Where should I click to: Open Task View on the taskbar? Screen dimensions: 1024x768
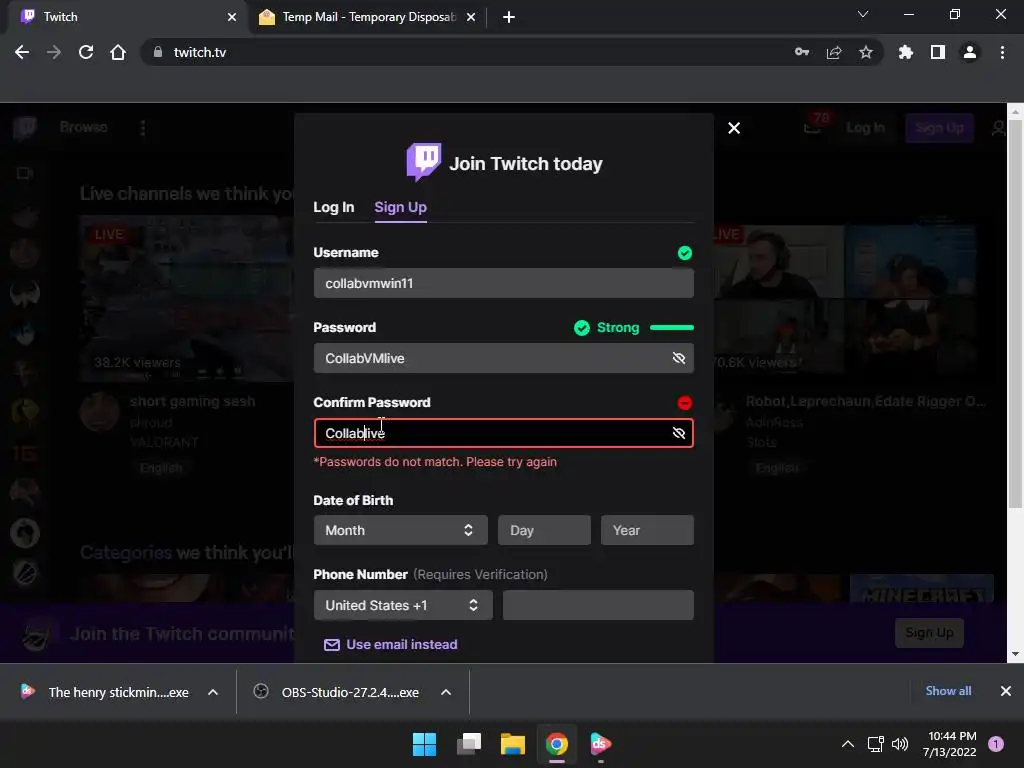tap(469, 744)
